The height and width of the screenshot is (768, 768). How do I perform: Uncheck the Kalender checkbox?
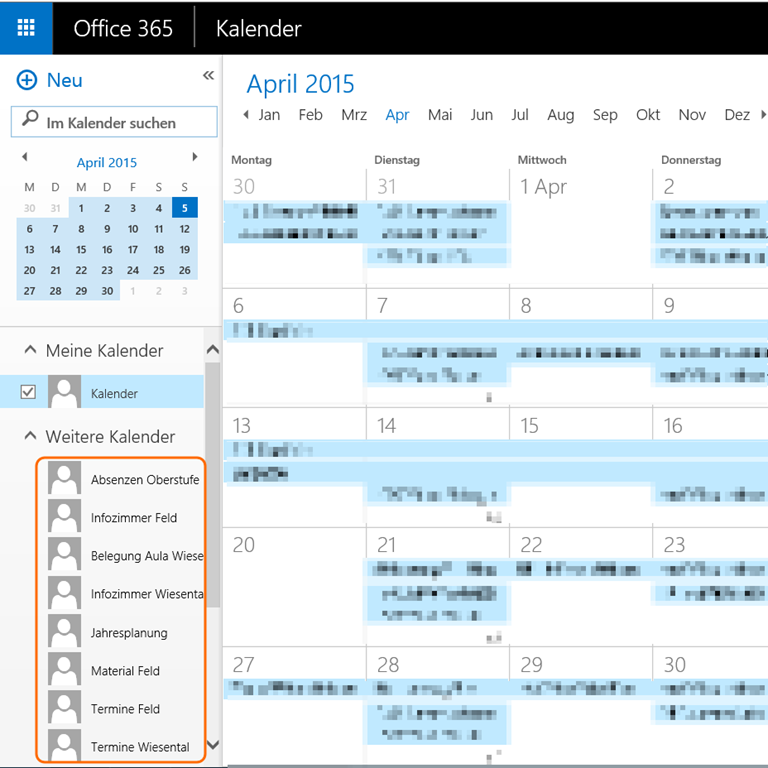tap(28, 393)
